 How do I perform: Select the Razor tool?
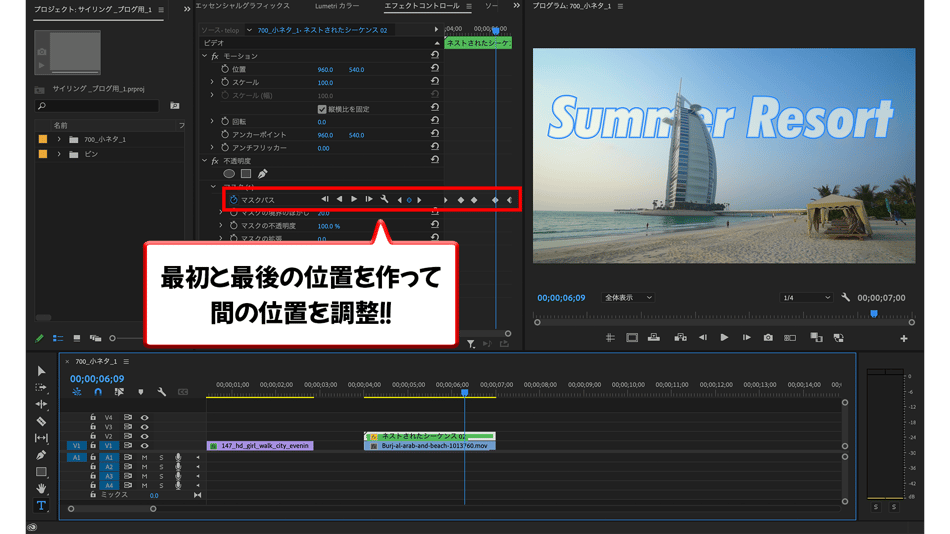pos(41,421)
